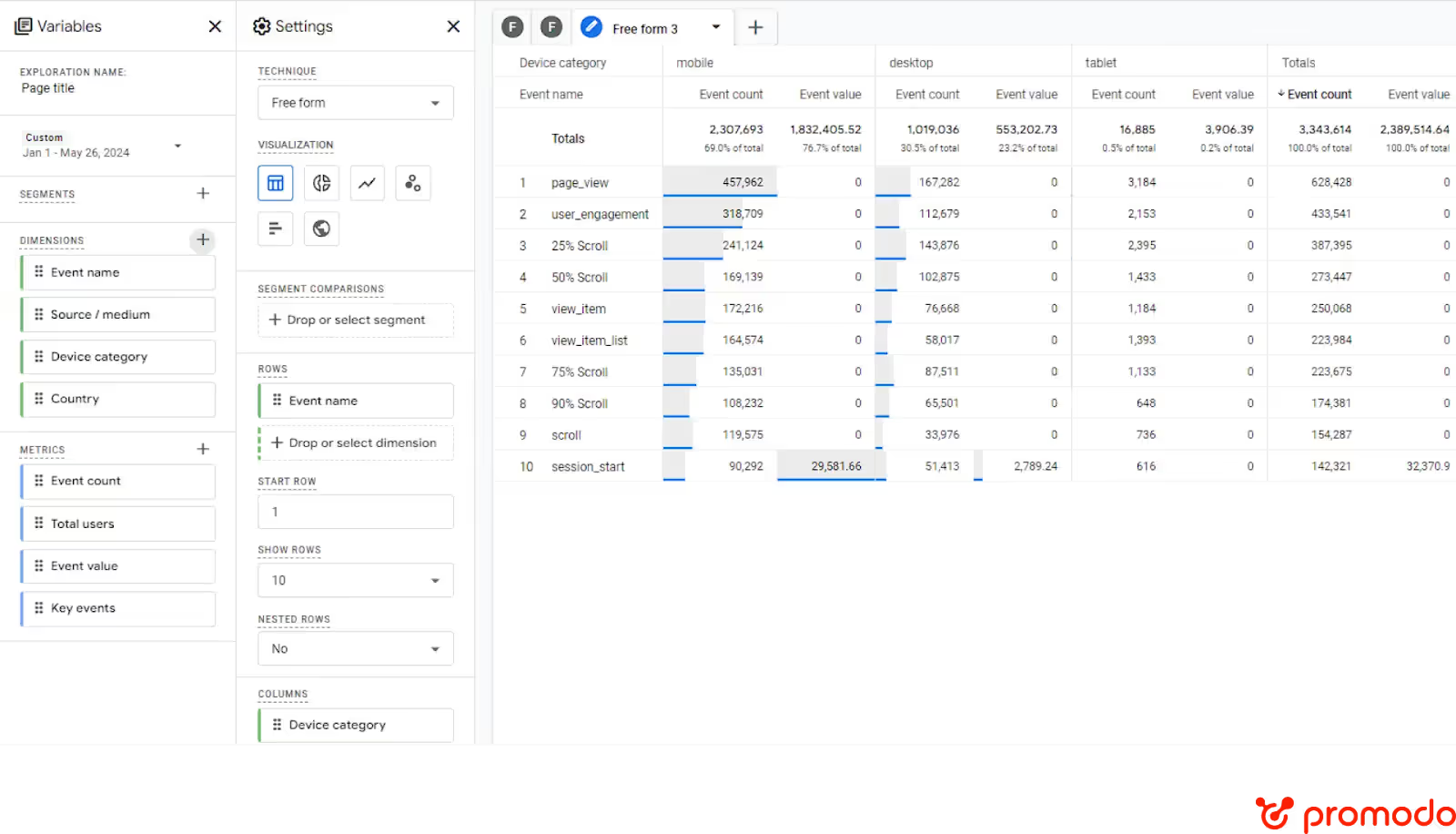Click the Device category chip in Columns

pyautogui.click(x=356, y=725)
